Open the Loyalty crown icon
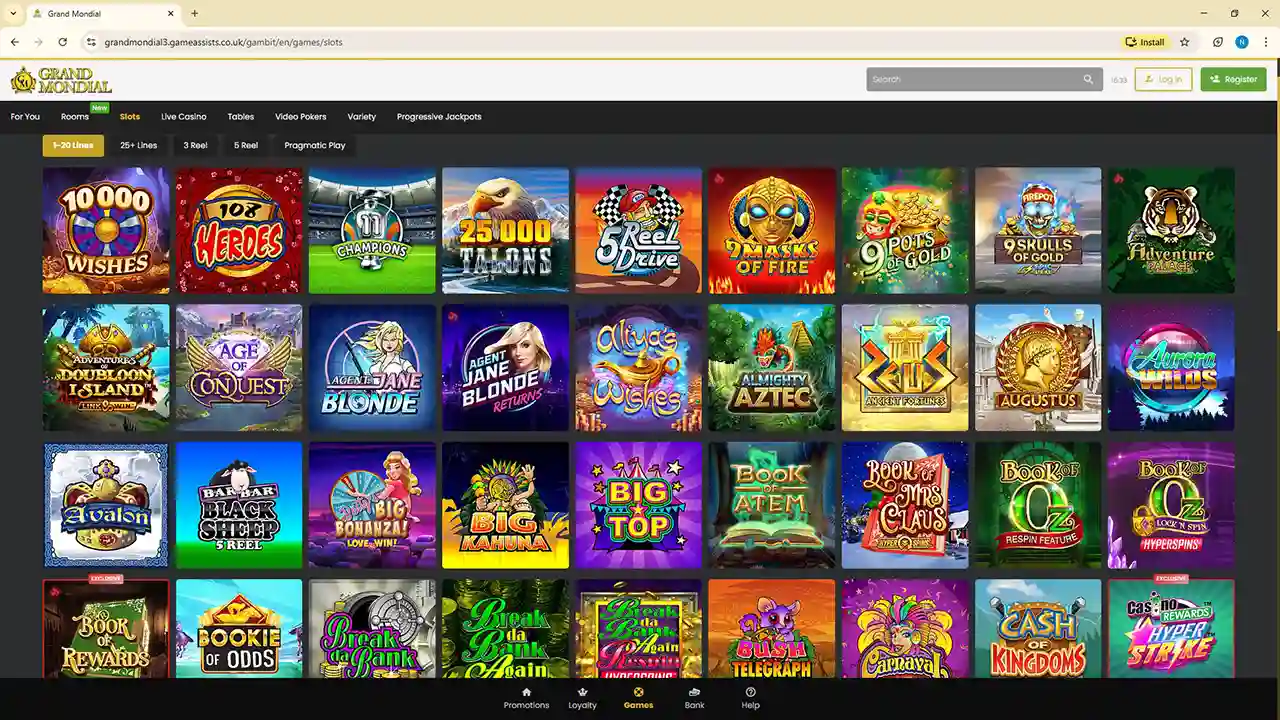This screenshot has width=1280, height=720. pos(582,692)
